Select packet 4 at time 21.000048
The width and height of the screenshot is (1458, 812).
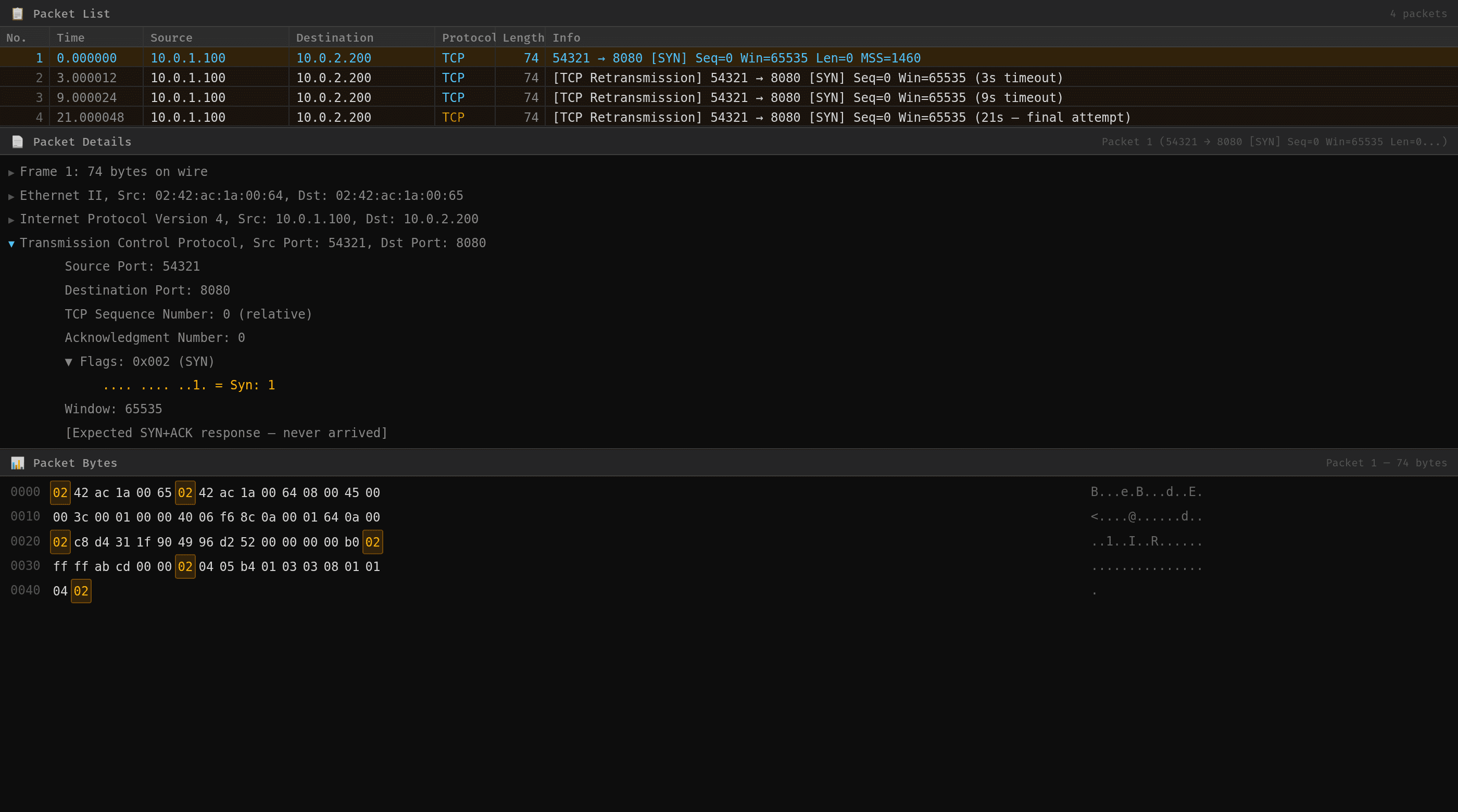pos(729,117)
